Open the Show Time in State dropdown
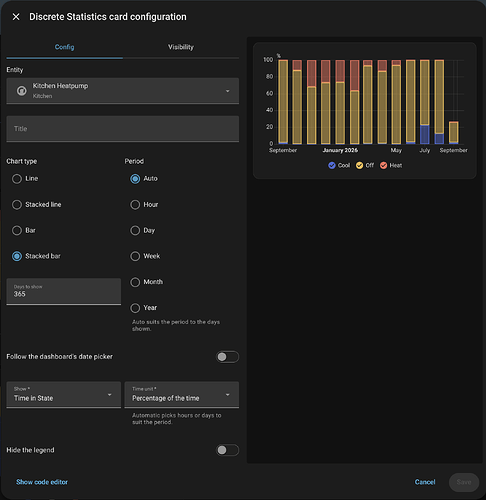 [x=64, y=394]
